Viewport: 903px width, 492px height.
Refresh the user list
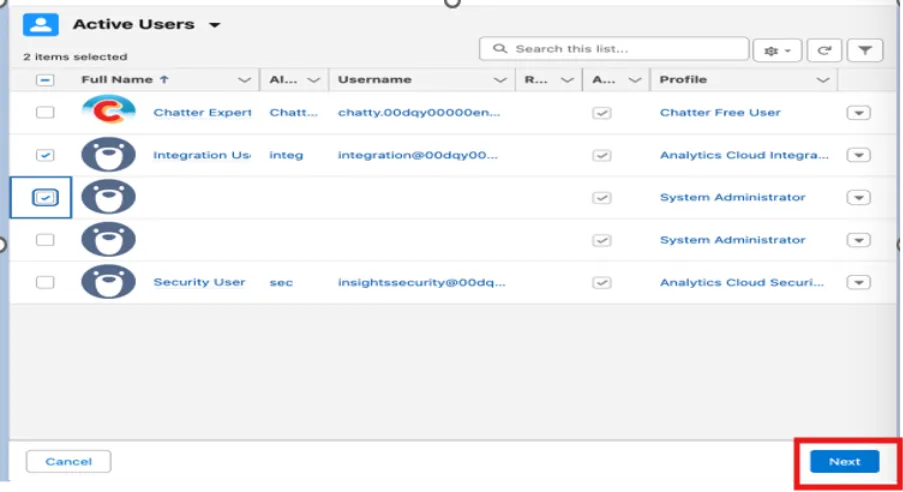(824, 51)
